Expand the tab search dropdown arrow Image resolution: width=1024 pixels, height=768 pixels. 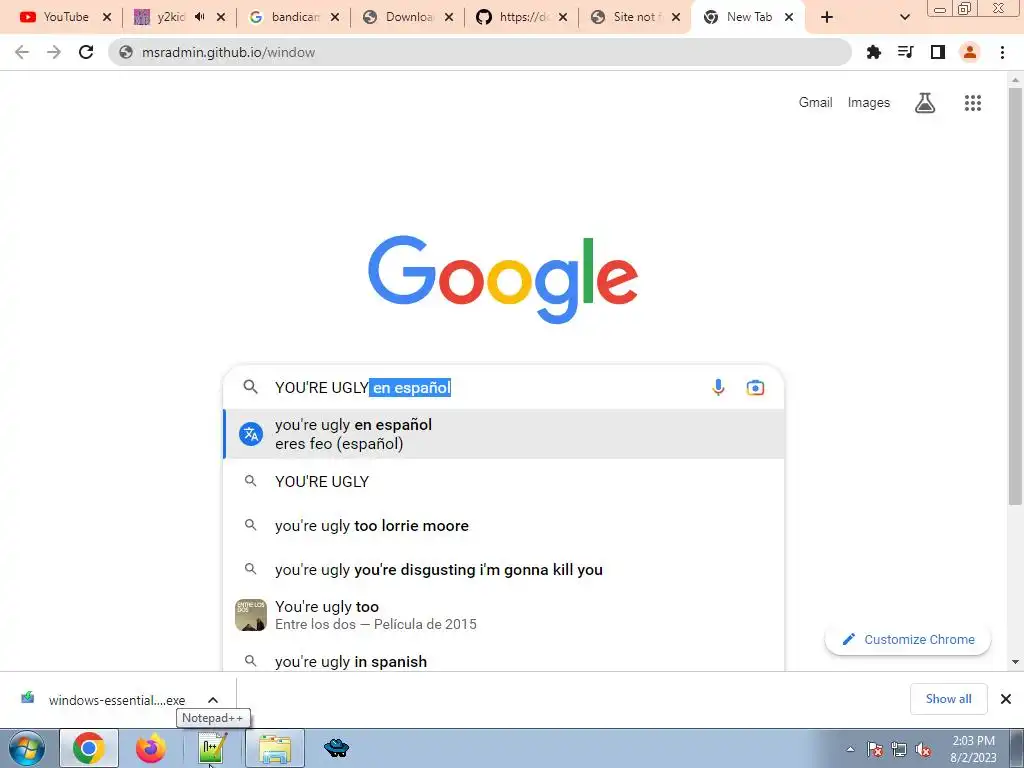click(904, 17)
